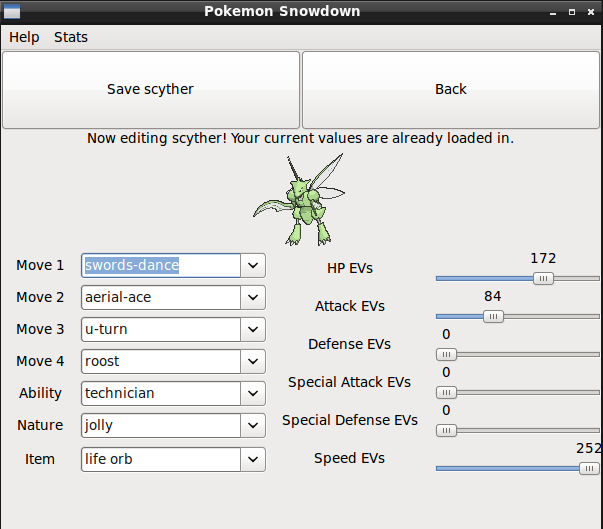Expand the Move 4 dropdown arrow
This screenshot has width=603, height=529.
point(253,361)
